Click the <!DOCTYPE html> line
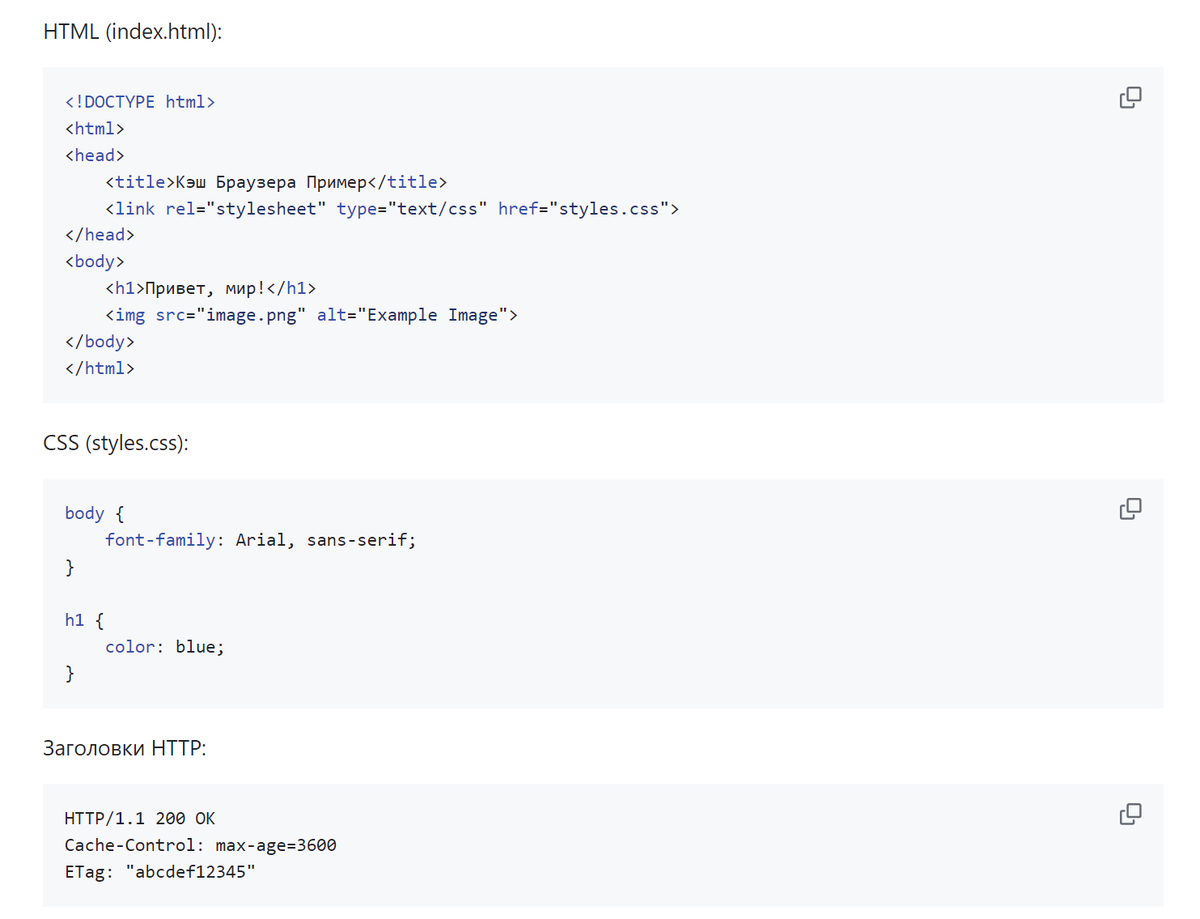Viewport: 1200px width, 919px height. [140, 102]
